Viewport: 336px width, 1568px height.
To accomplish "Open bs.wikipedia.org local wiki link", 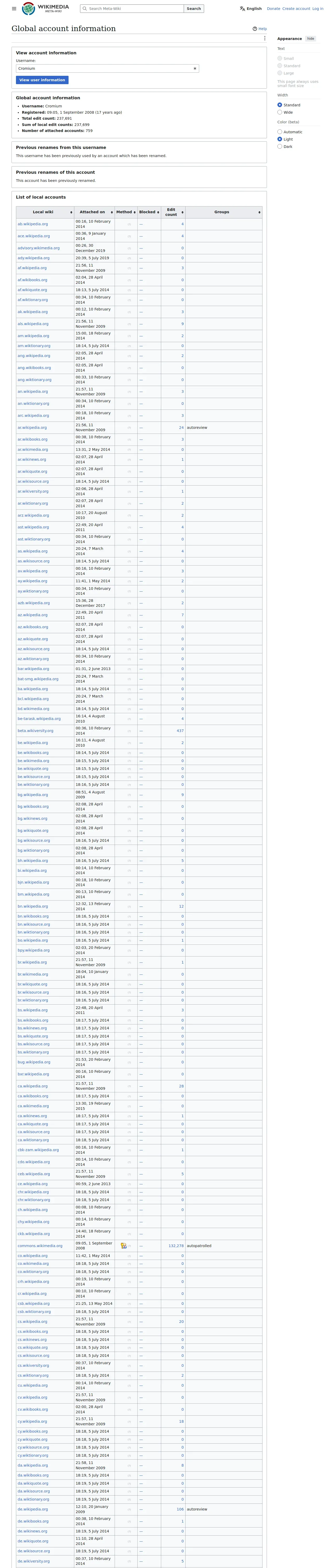I will pyautogui.click(x=32, y=1010).
